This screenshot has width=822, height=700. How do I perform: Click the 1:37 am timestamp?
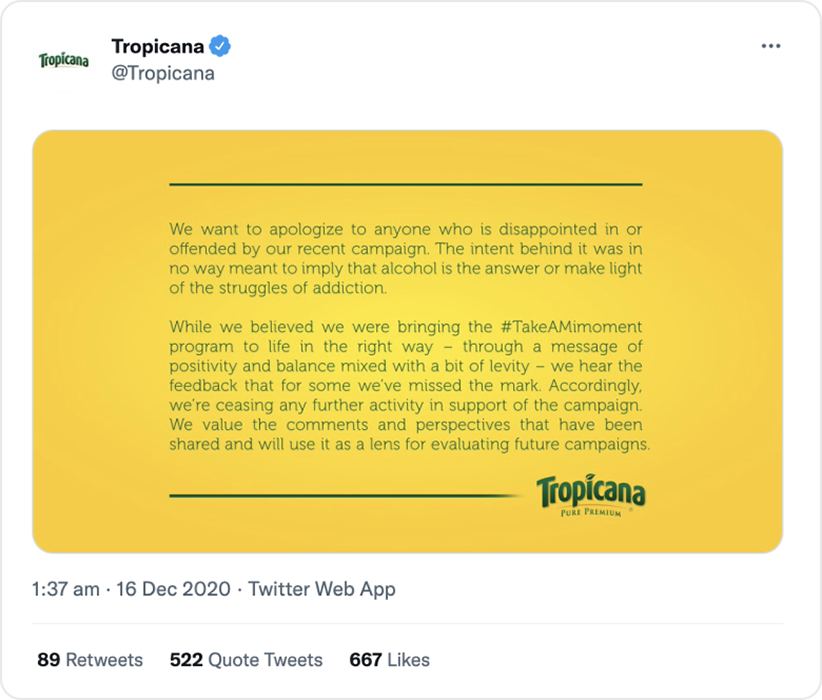[x=66, y=589]
